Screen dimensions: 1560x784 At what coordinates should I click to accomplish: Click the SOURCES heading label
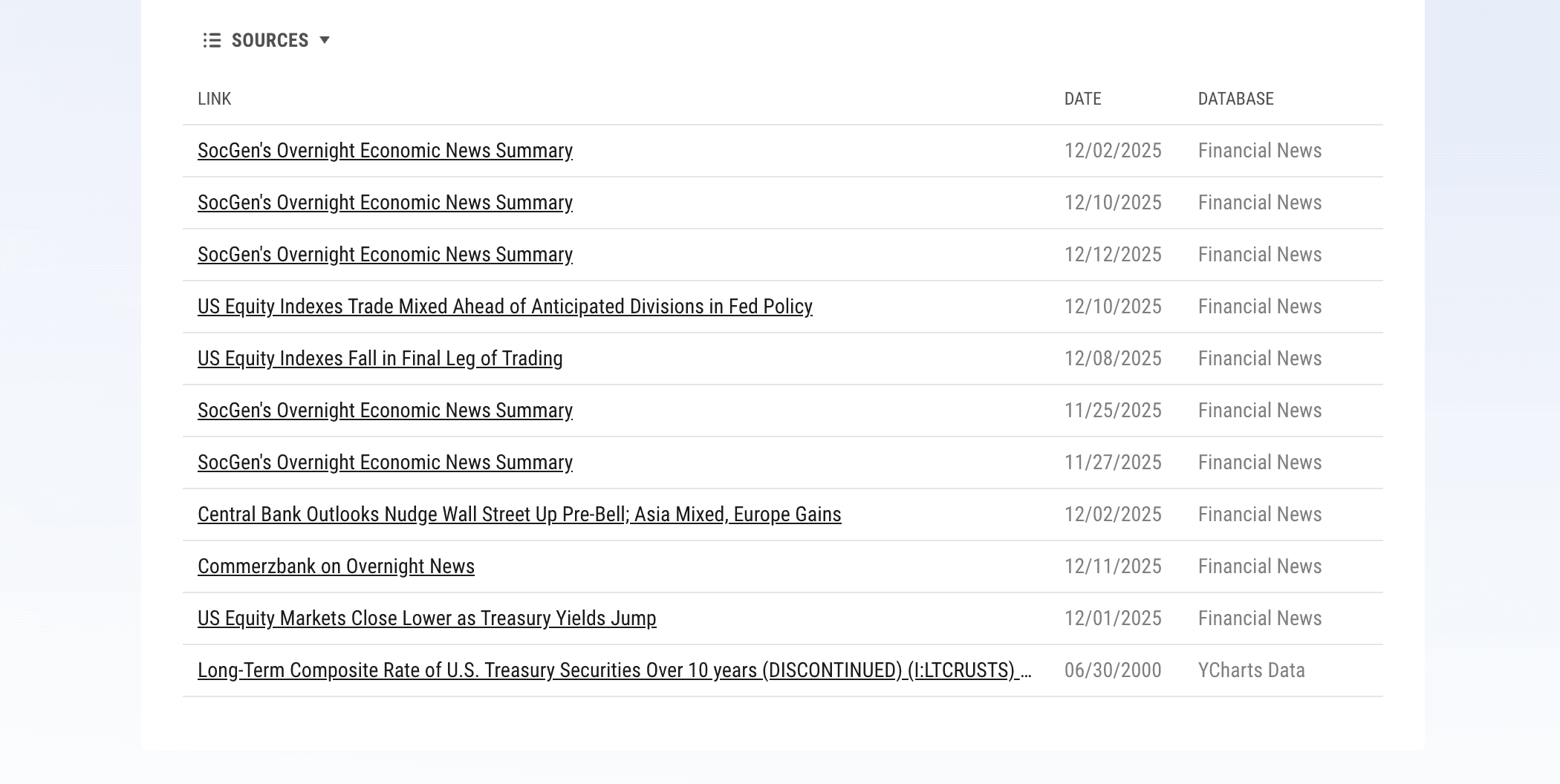tap(270, 40)
